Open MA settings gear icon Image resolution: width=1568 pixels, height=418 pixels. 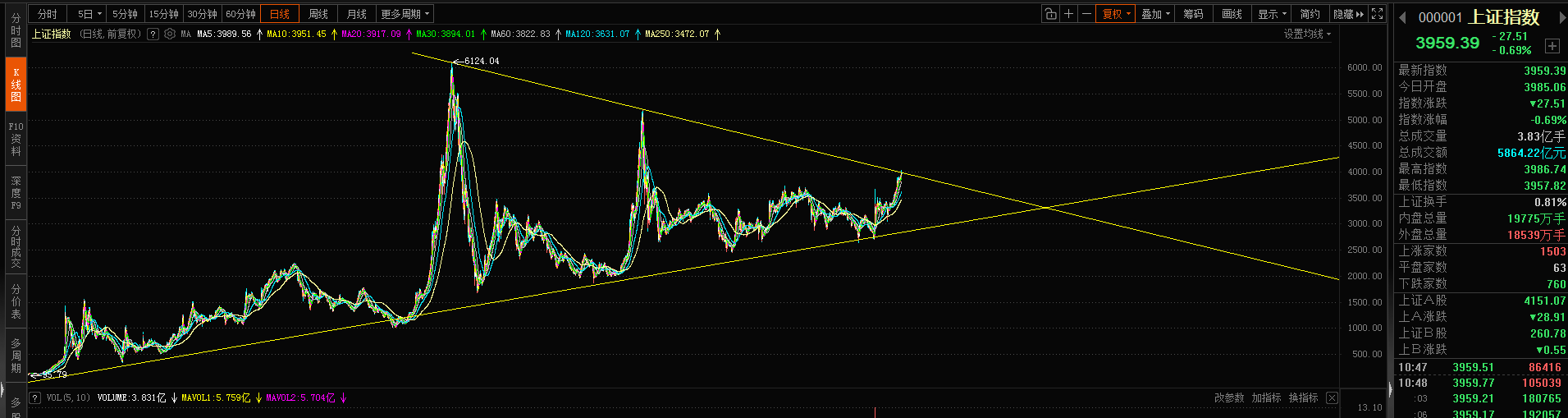point(170,34)
